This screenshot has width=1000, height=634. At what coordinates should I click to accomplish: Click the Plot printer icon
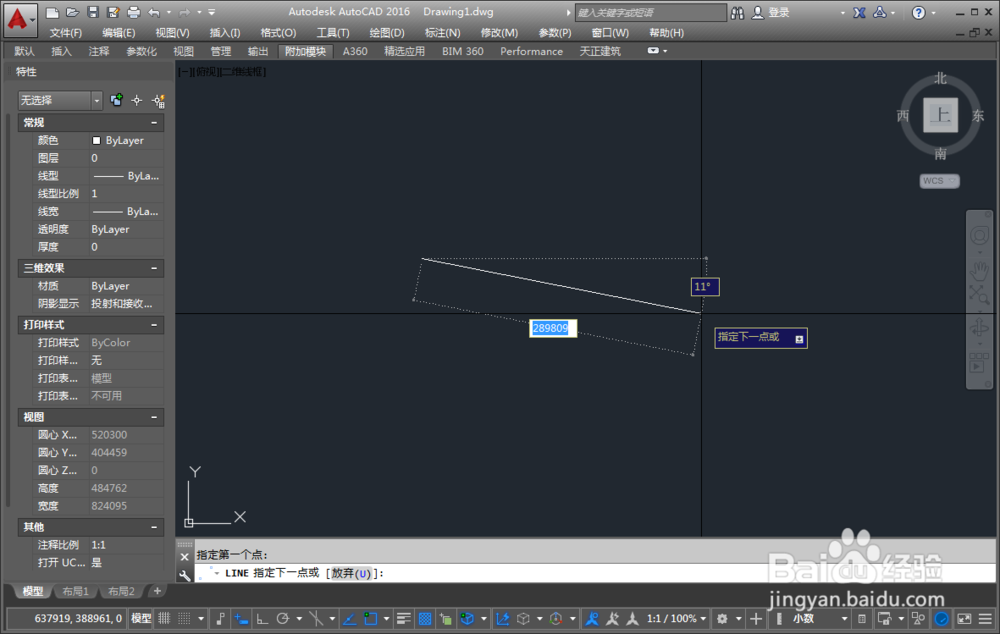pos(133,12)
